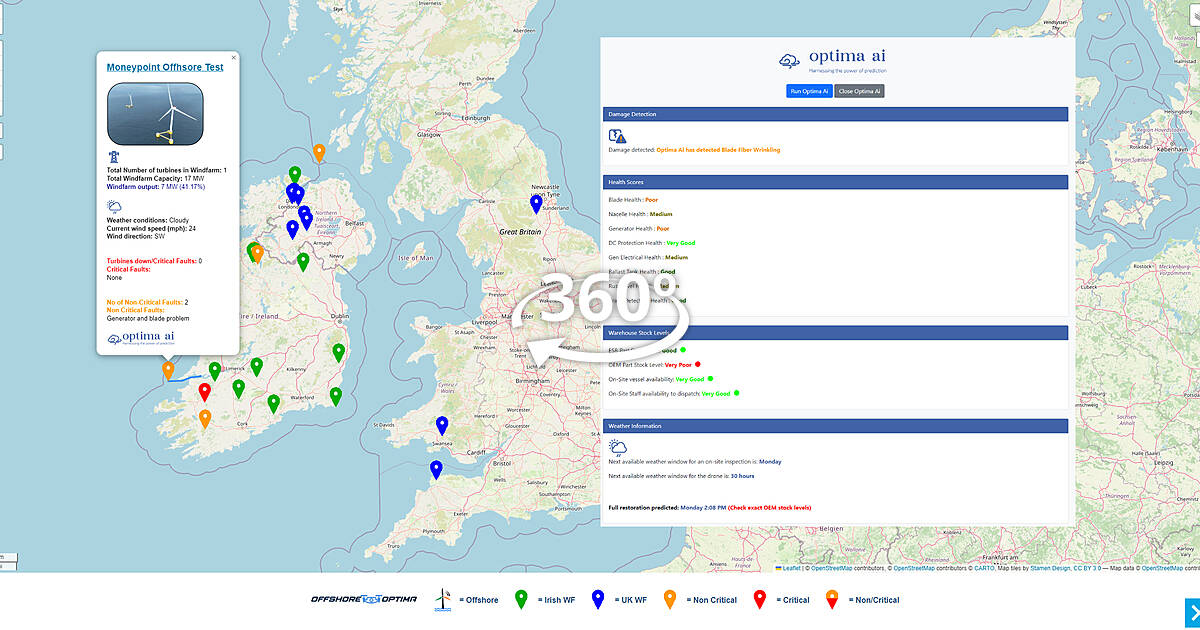The height and width of the screenshot is (630, 1200).
Task: Click 'No of Non Critical Faults: 2' text
Action: [x=148, y=302]
